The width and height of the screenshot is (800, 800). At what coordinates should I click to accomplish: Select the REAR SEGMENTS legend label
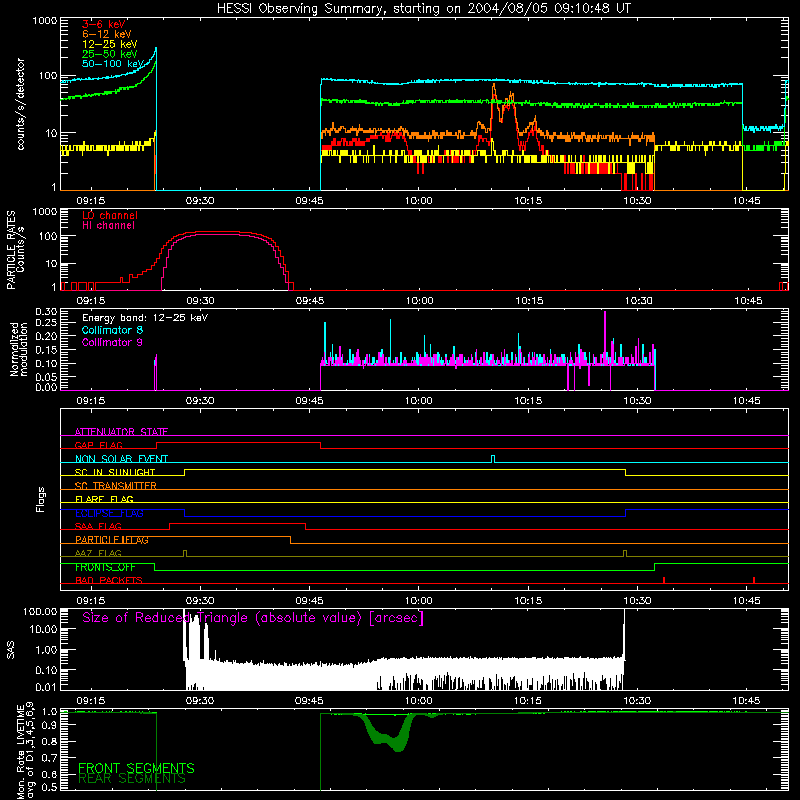pos(132,779)
